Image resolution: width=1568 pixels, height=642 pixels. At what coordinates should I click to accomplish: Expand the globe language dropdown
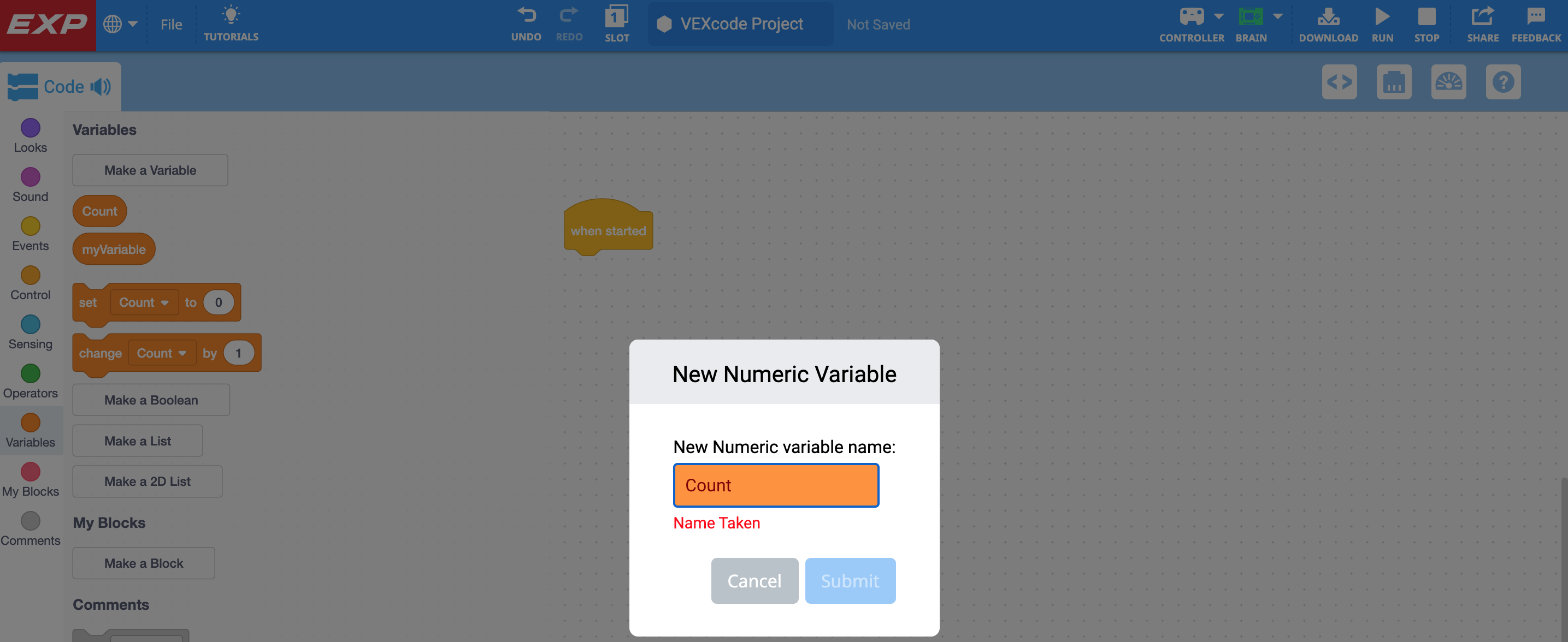pos(120,25)
